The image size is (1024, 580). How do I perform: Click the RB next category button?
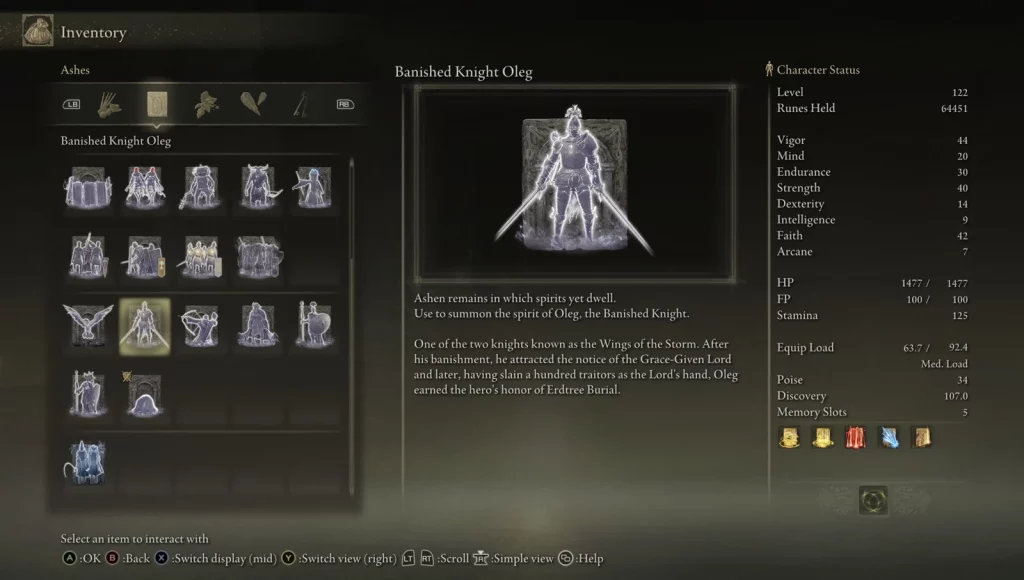pyautogui.click(x=345, y=105)
